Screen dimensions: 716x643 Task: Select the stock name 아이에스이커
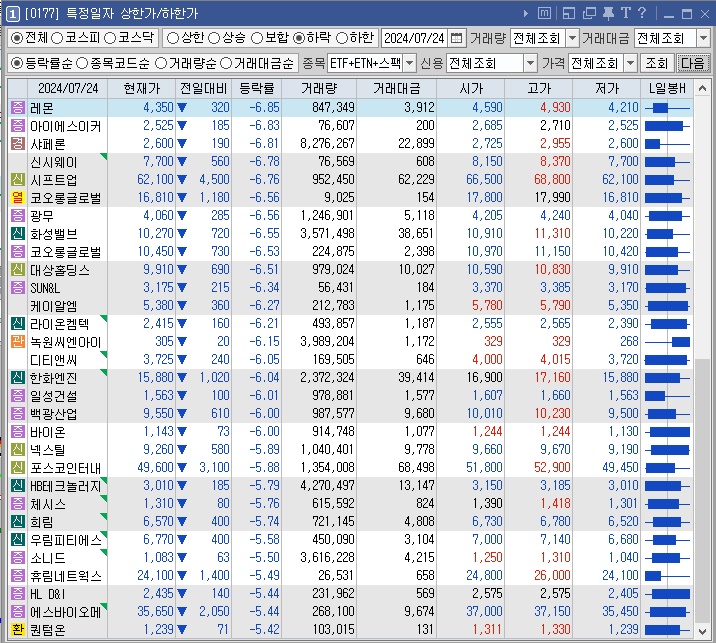point(66,126)
